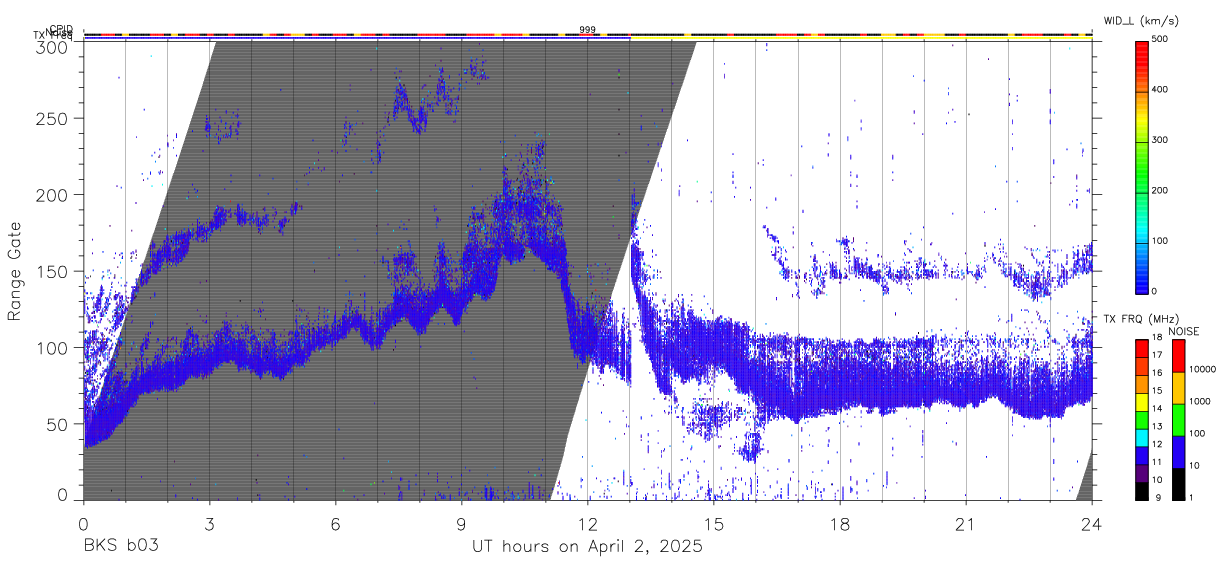Click the 50 tick on the Range Gate axis
The height and width of the screenshot is (567, 1228).
[57, 424]
